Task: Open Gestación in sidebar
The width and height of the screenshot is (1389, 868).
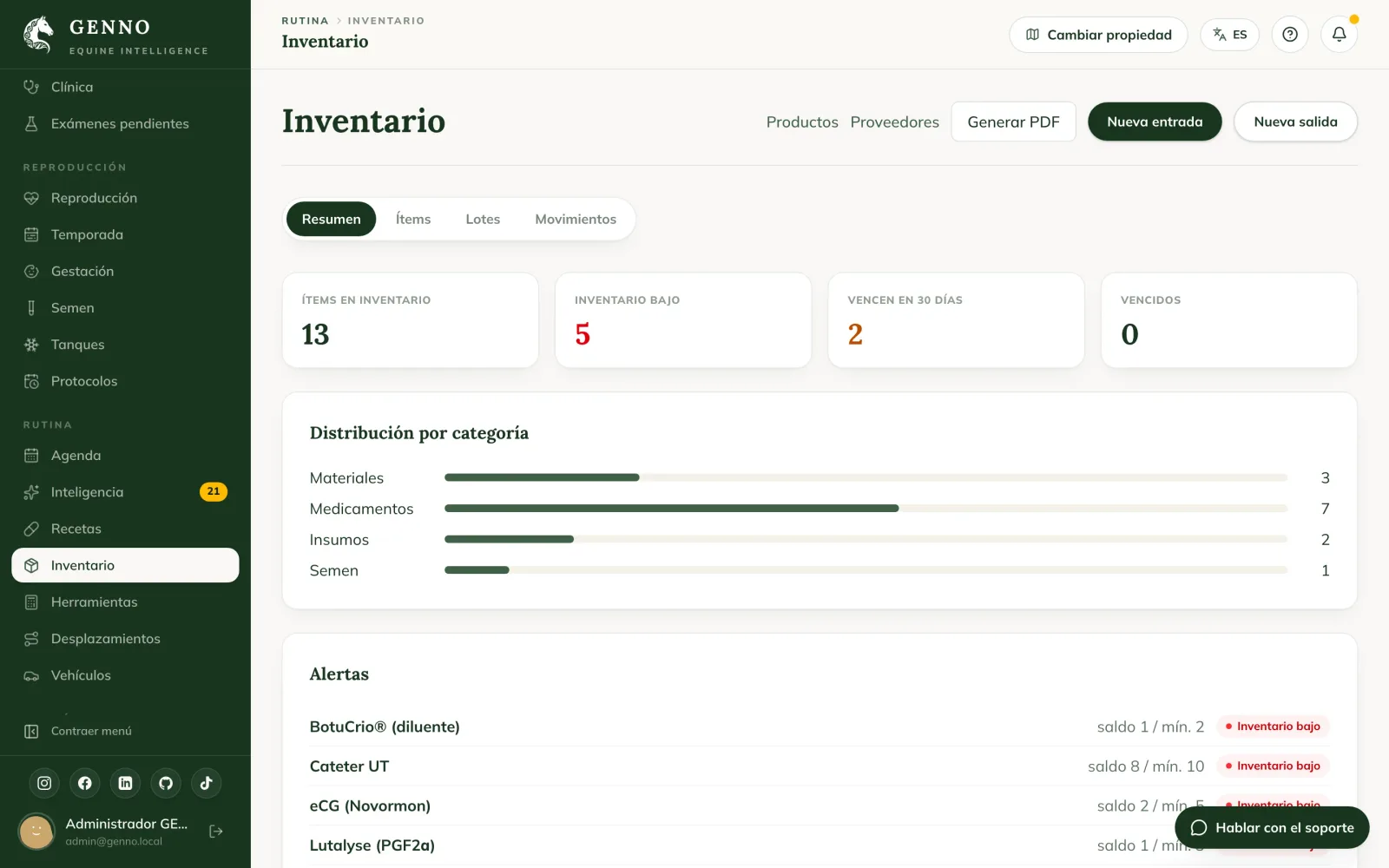Action: point(125,271)
